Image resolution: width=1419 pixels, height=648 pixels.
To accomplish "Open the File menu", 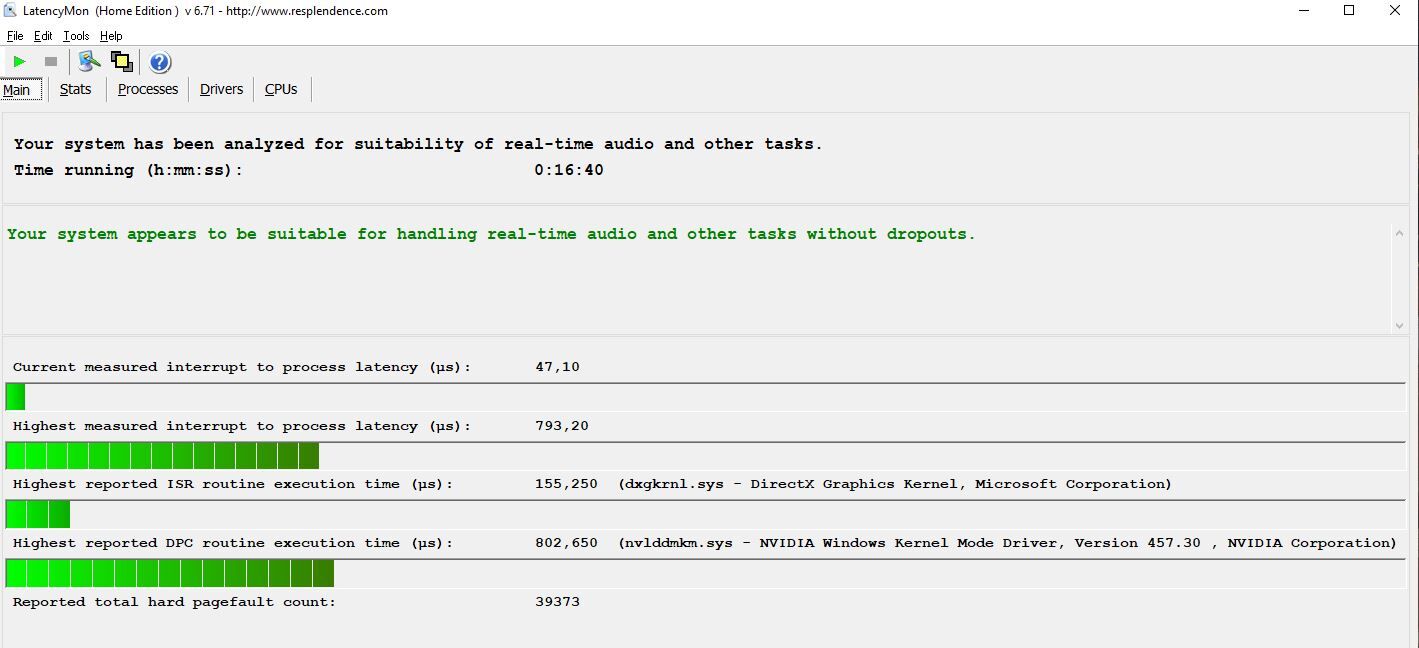I will pyautogui.click(x=15, y=36).
